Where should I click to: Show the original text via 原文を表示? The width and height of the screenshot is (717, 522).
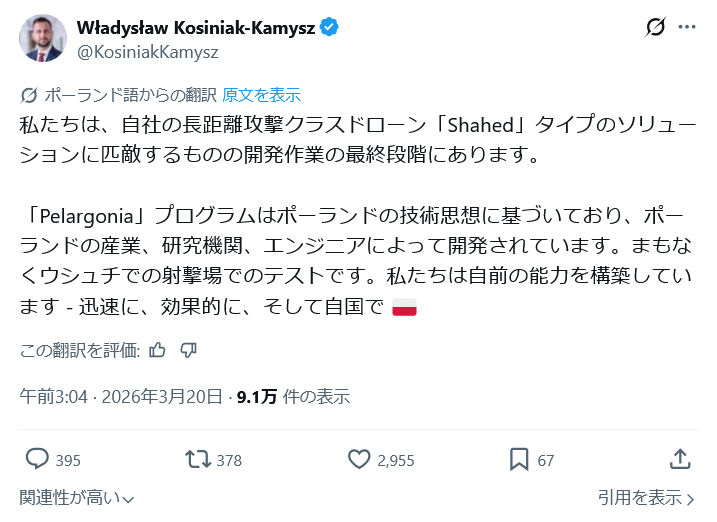(261, 95)
